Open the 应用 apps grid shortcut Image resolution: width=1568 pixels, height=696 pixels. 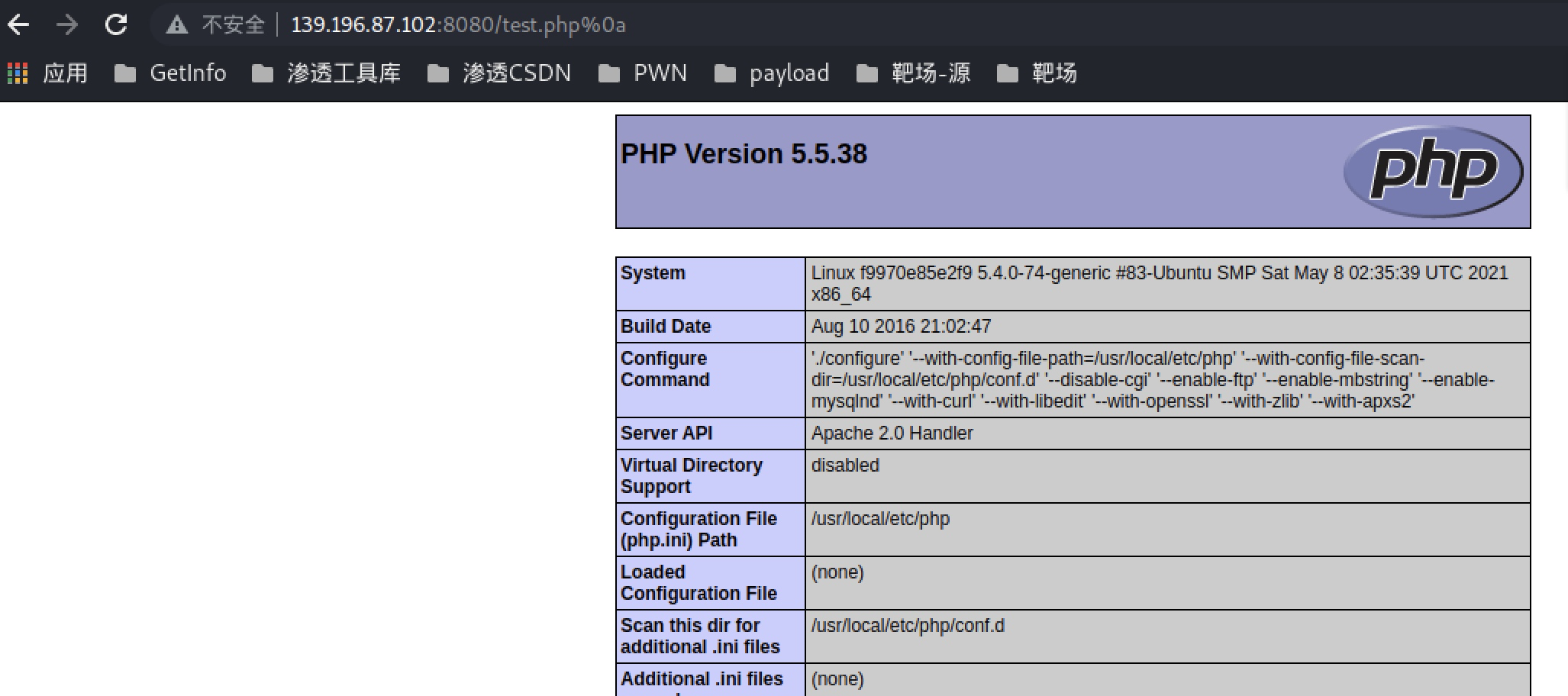47,73
